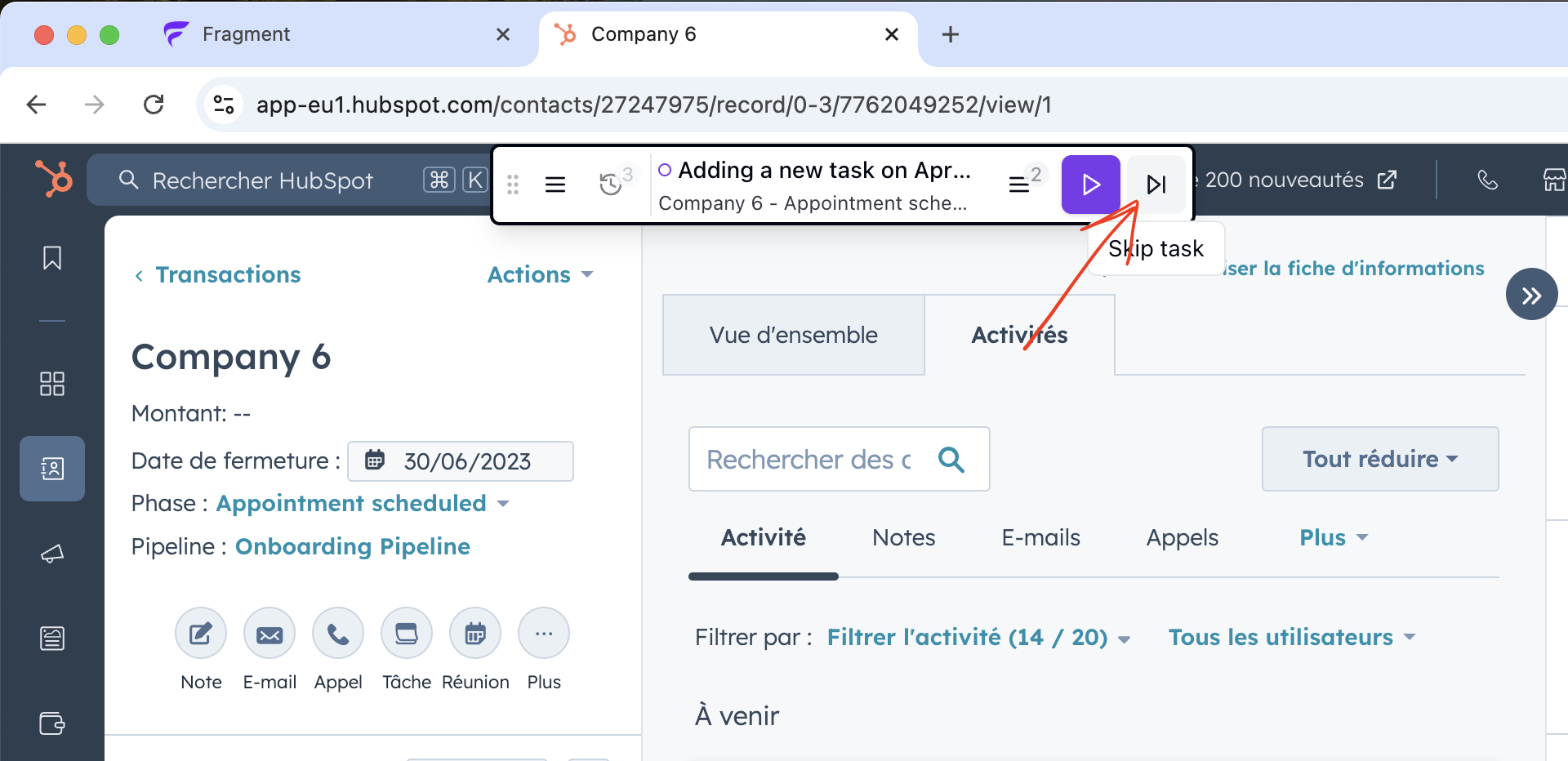Open site information icon in address bar
Image resolution: width=1568 pixels, height=761 pixels.
pyautogui.click(x=223, y=105)
